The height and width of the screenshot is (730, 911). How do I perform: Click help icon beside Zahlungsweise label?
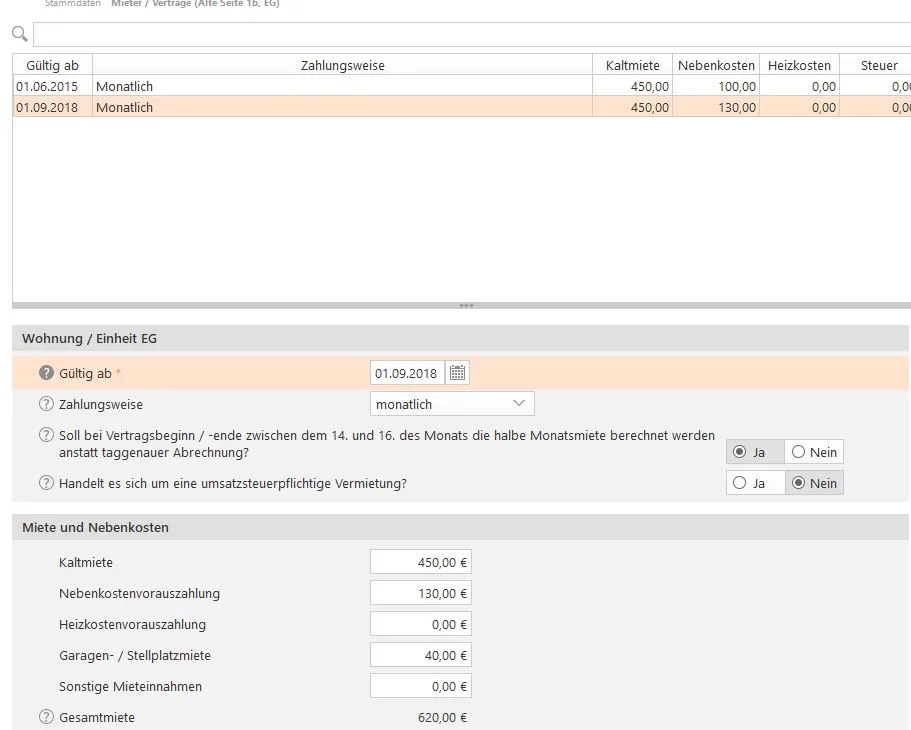coord(46,405)
